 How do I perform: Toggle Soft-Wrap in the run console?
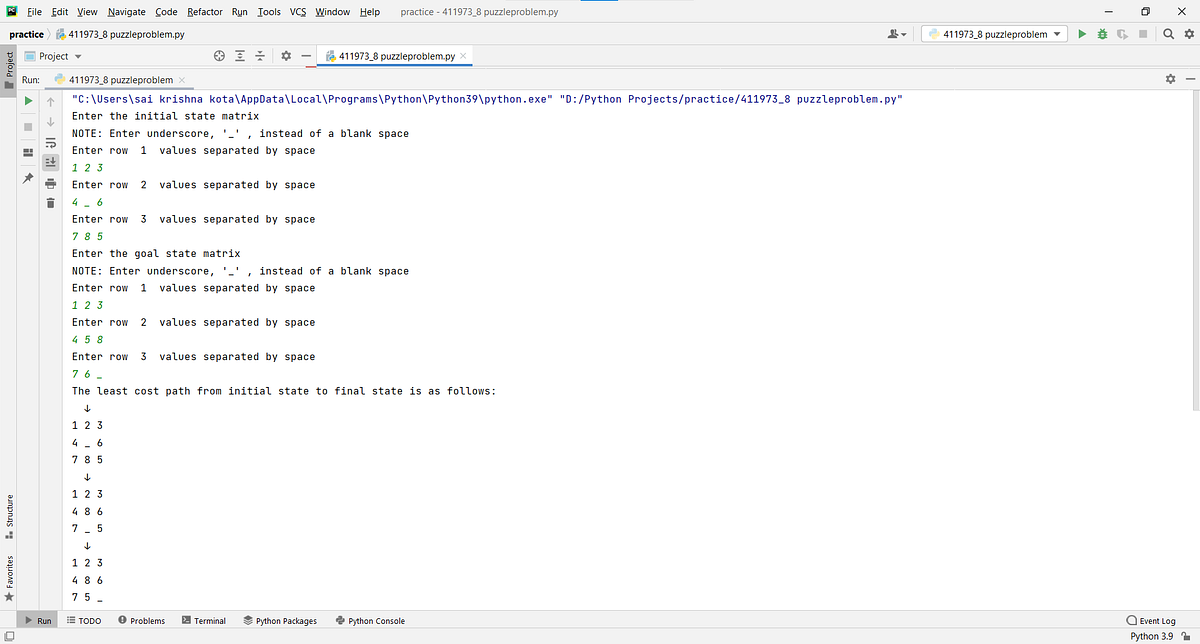click(x=51, y=143)
